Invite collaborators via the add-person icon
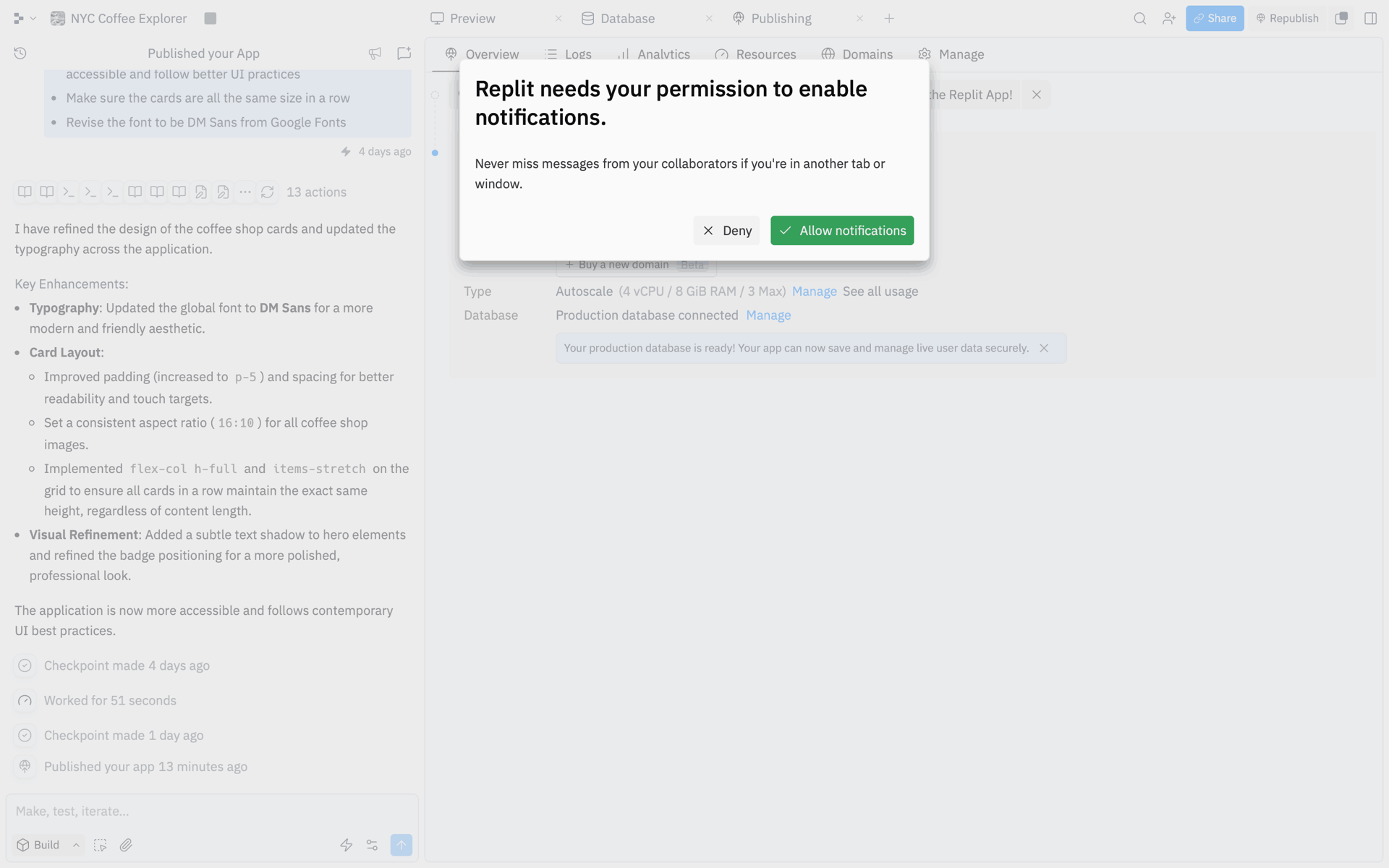This screenshot has width=1389, height=868. click(1168, 18)
